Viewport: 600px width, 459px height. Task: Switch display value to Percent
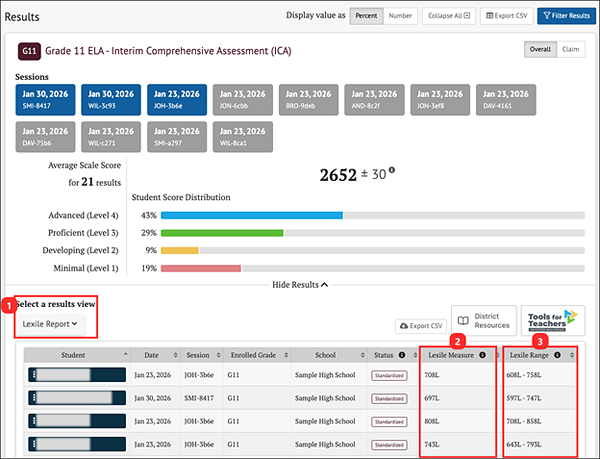(366, 16)
